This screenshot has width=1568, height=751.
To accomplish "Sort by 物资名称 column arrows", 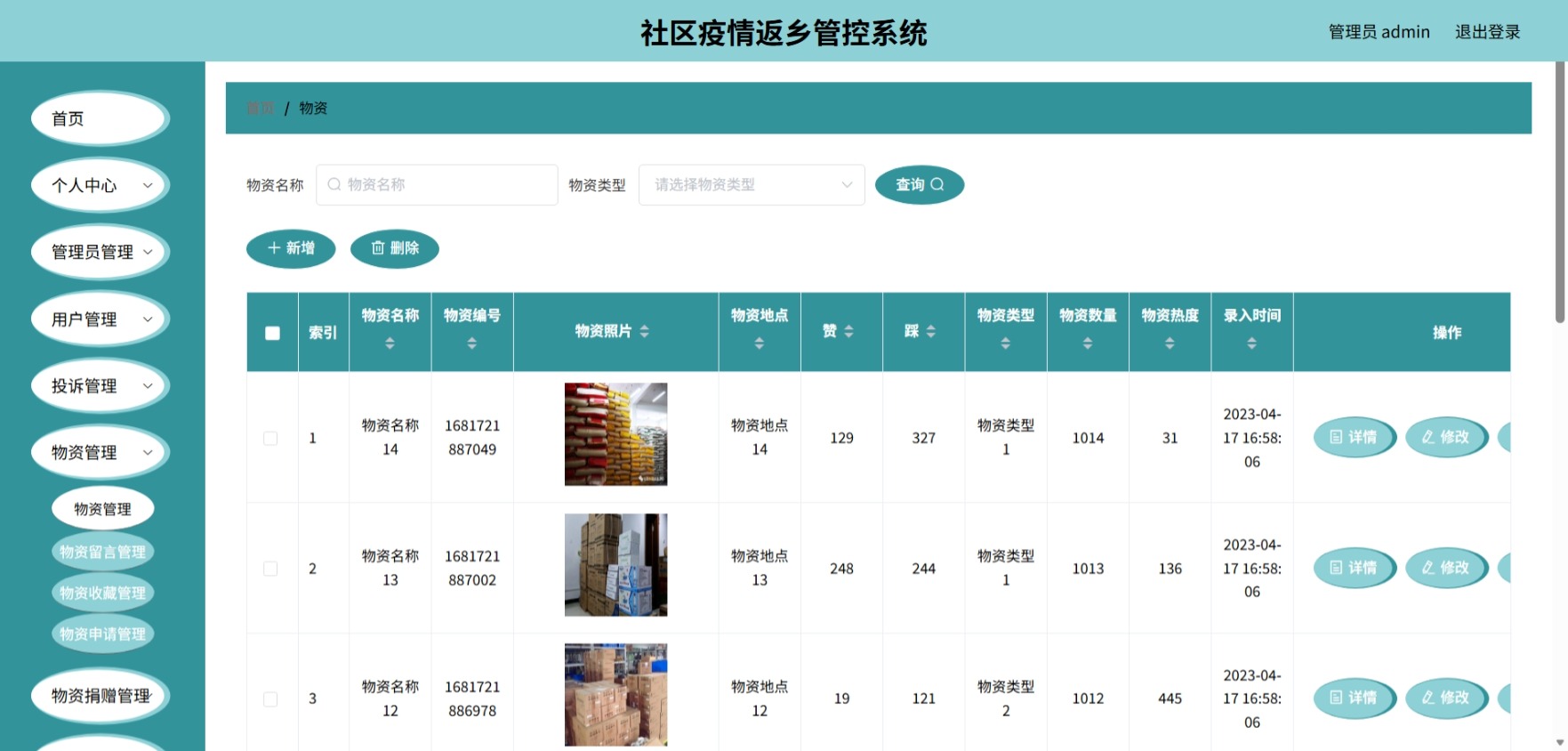I will tap(390, 343).
